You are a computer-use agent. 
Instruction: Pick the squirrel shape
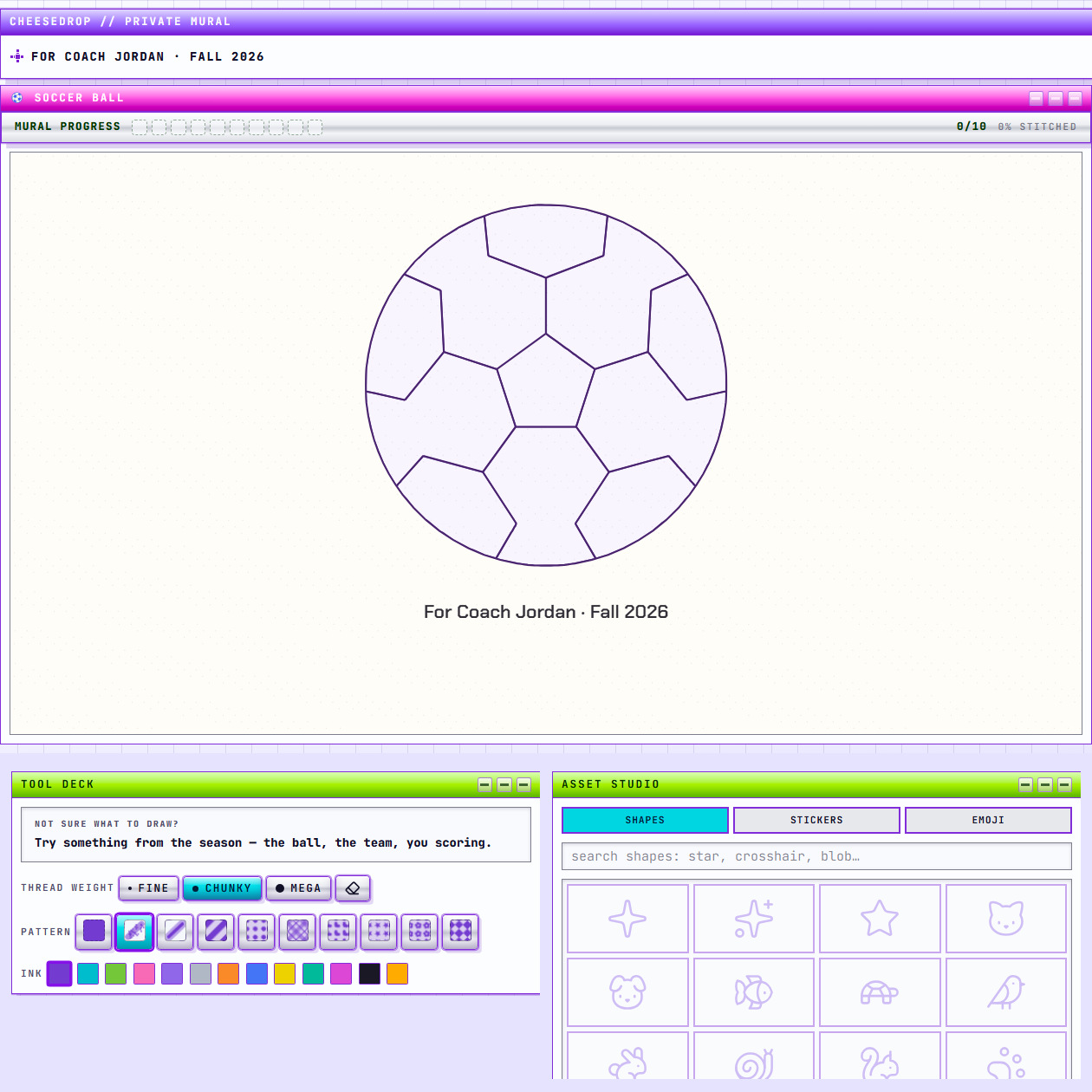(x=880, y=1056)
